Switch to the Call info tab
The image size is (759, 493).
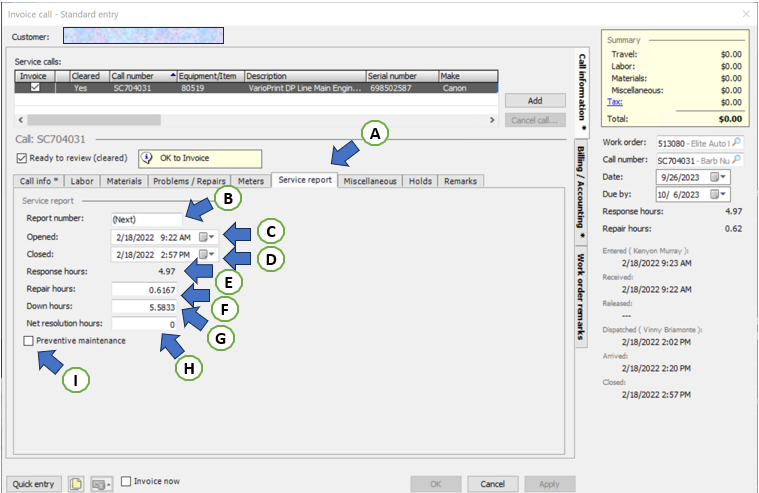click(39, 181)
